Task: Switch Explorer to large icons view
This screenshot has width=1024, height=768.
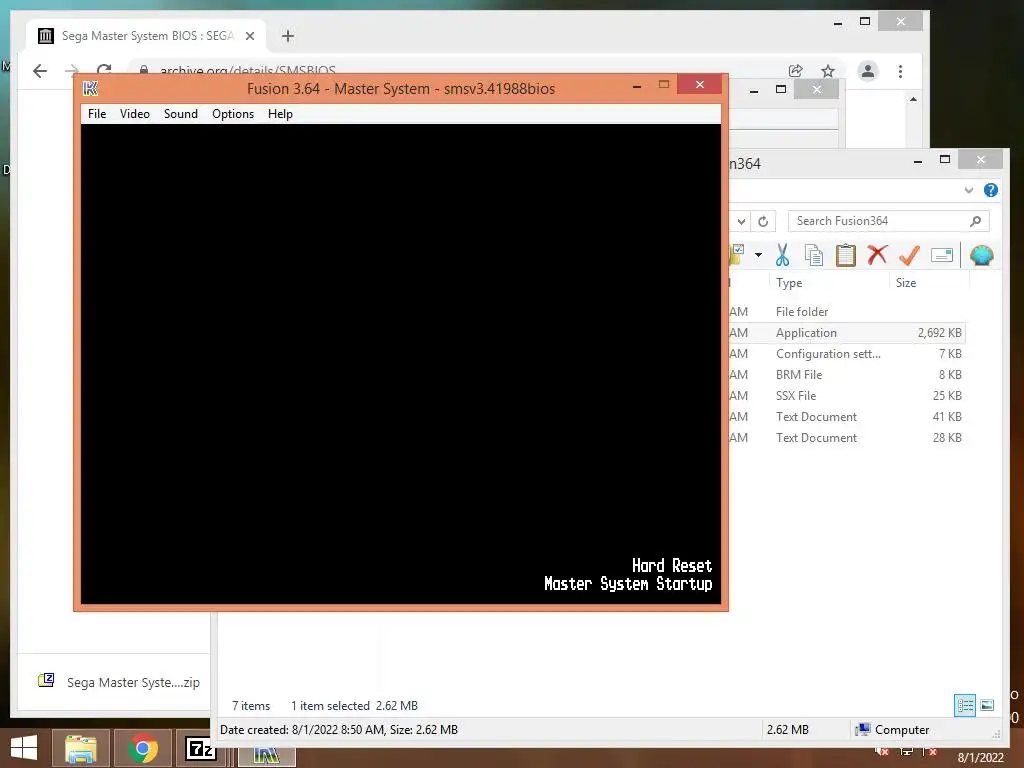Action: coord(987,705)
